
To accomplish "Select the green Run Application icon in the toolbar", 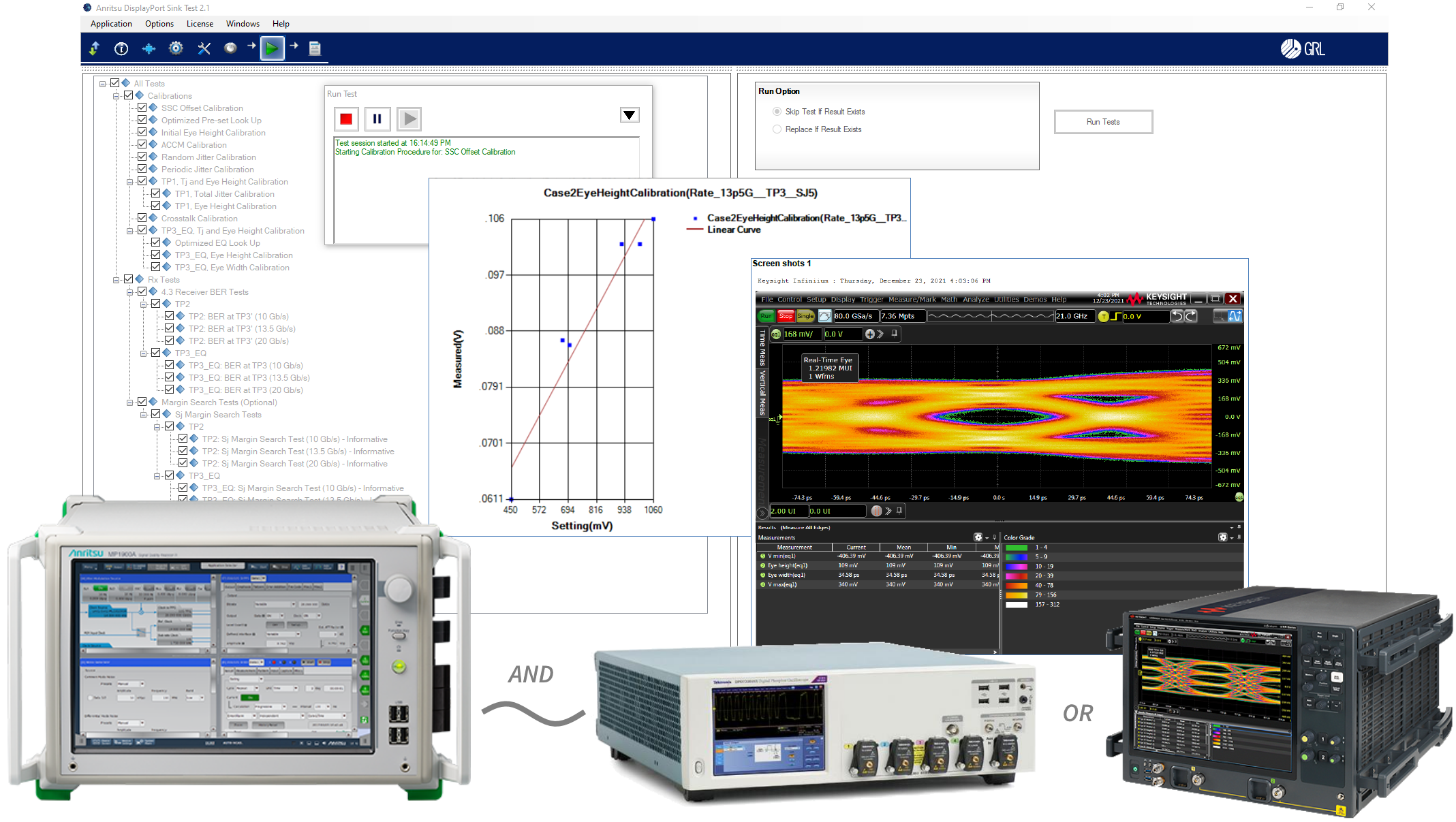I will tap(272, 48).
